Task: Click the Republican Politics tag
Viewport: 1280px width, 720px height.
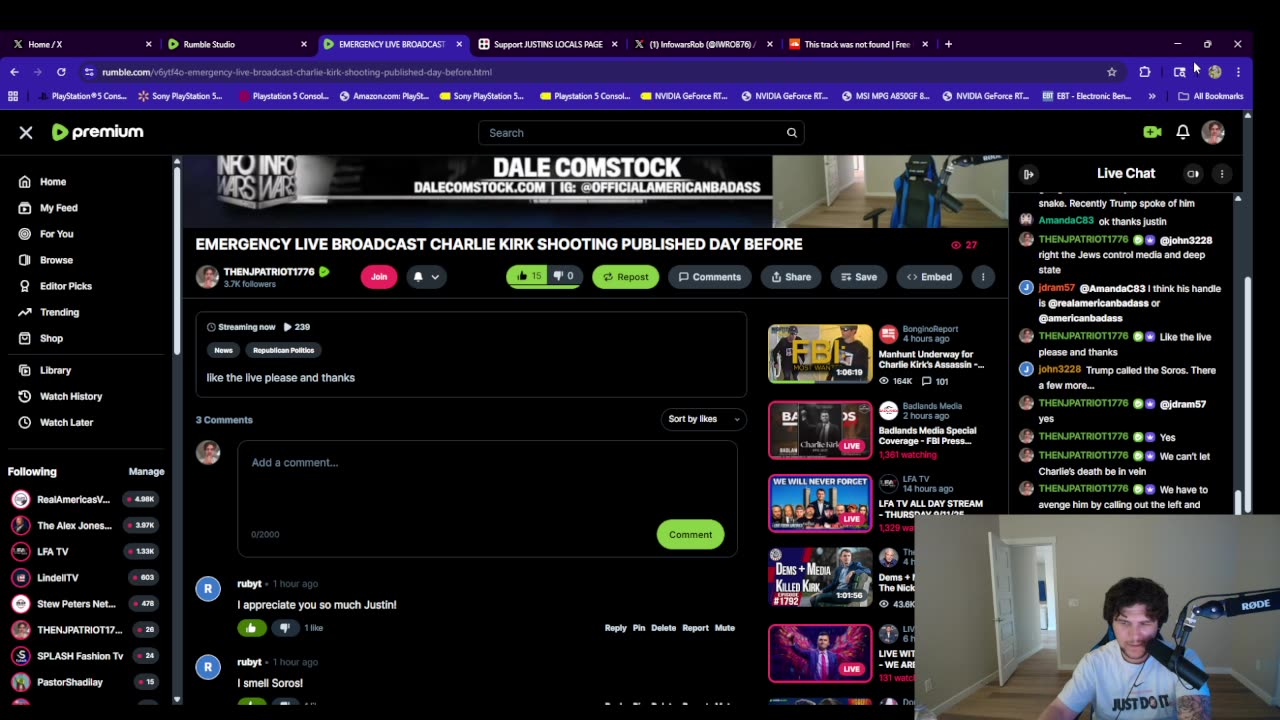Action: tap(283, 350)
